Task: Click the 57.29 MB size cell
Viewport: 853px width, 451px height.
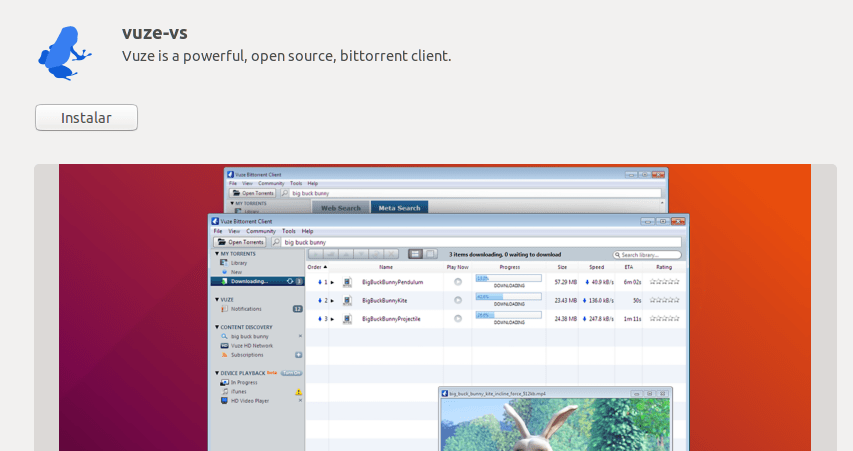Action: point(565,282)
